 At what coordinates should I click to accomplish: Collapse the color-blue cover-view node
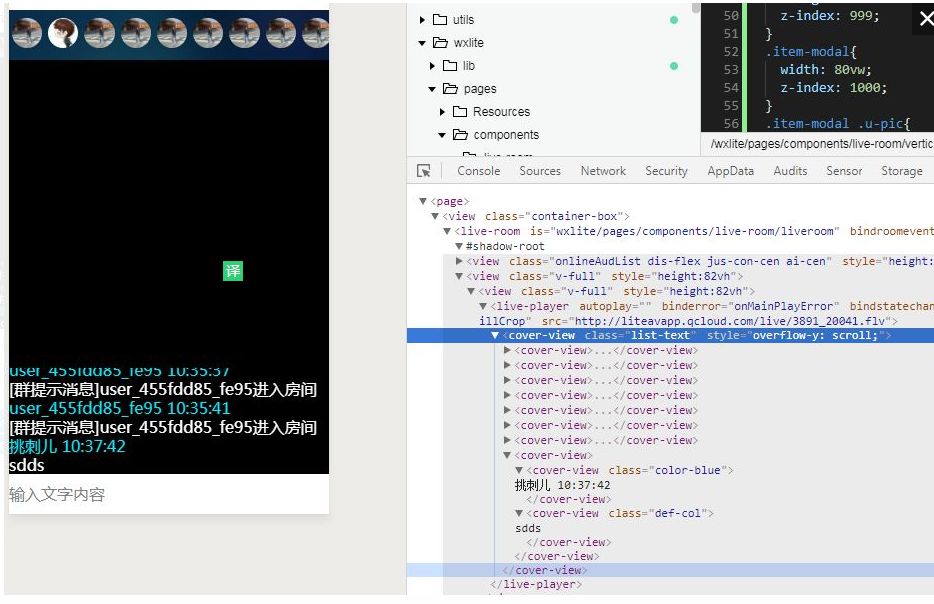tap(519, 470)
